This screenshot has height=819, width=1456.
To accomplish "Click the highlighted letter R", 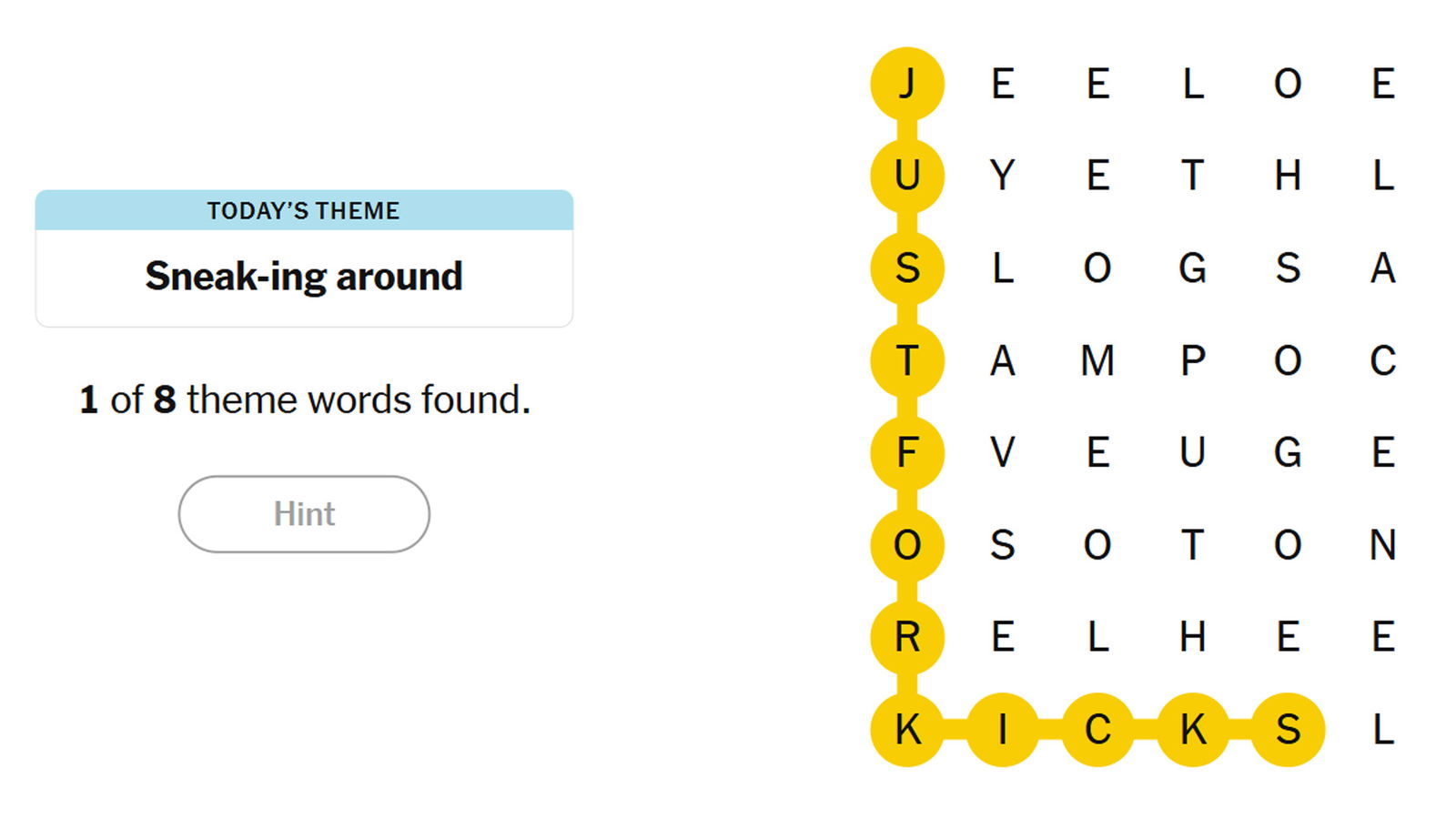I will tap(907, 637).
